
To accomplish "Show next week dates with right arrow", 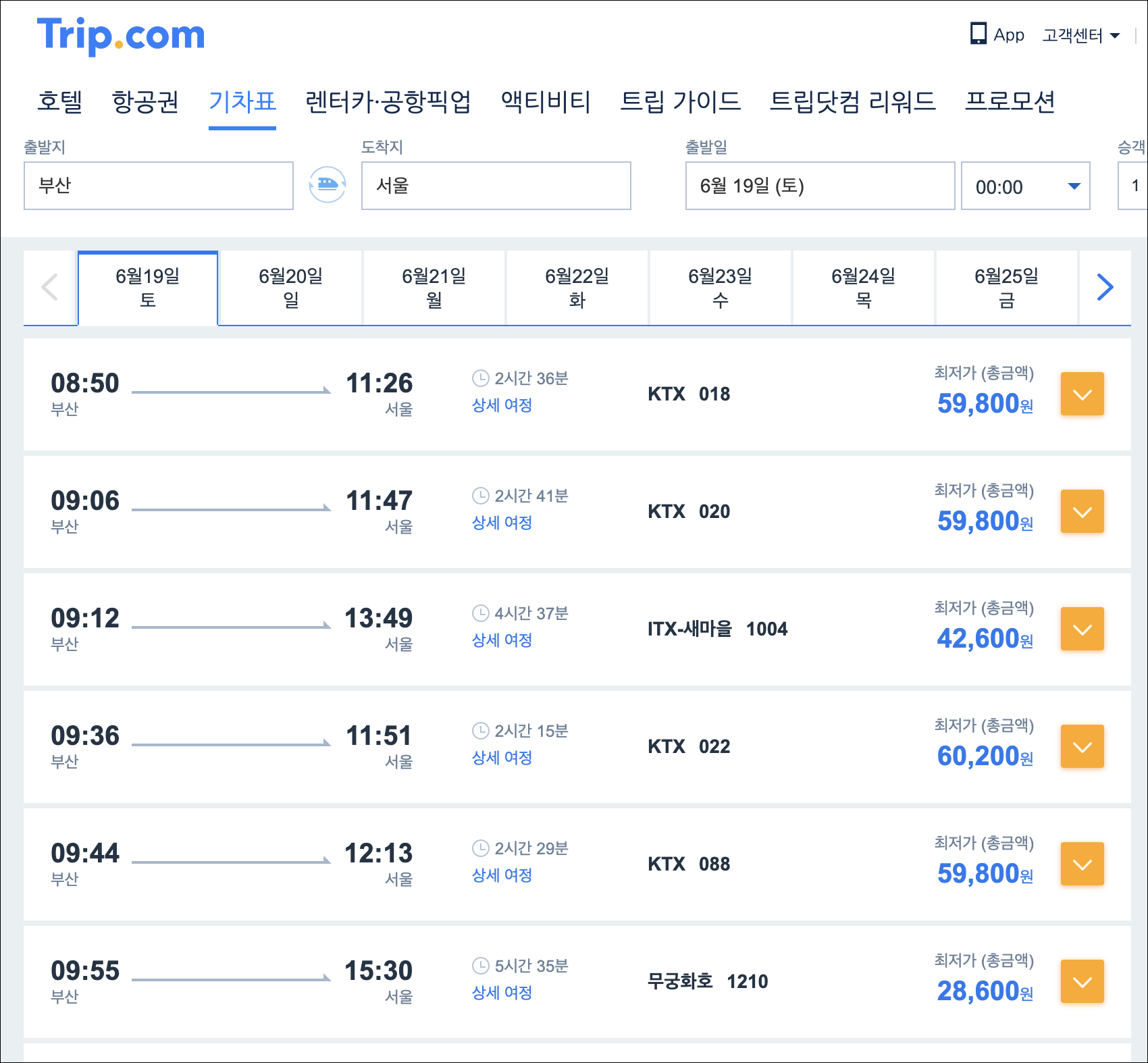I will (1105, 287).
